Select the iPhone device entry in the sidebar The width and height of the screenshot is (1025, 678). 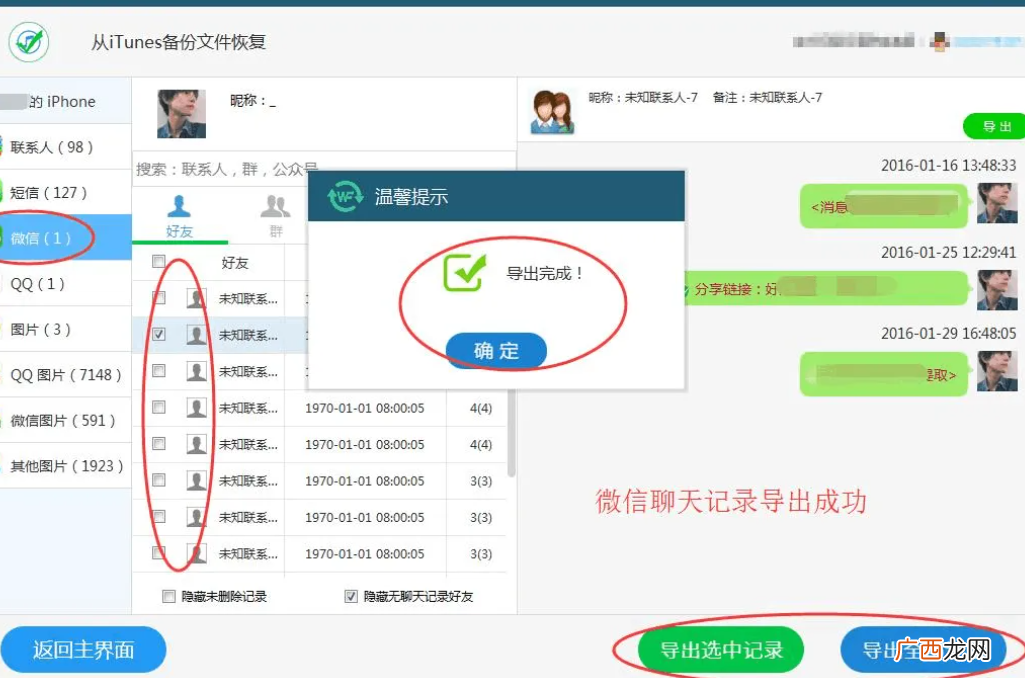tap(65, 101)
